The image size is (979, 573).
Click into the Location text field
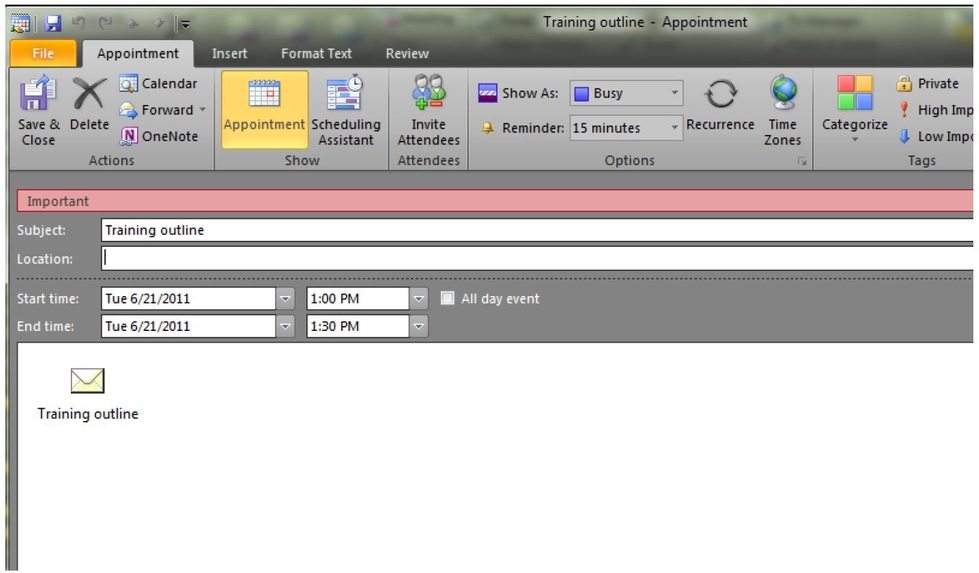coord(536,258)
